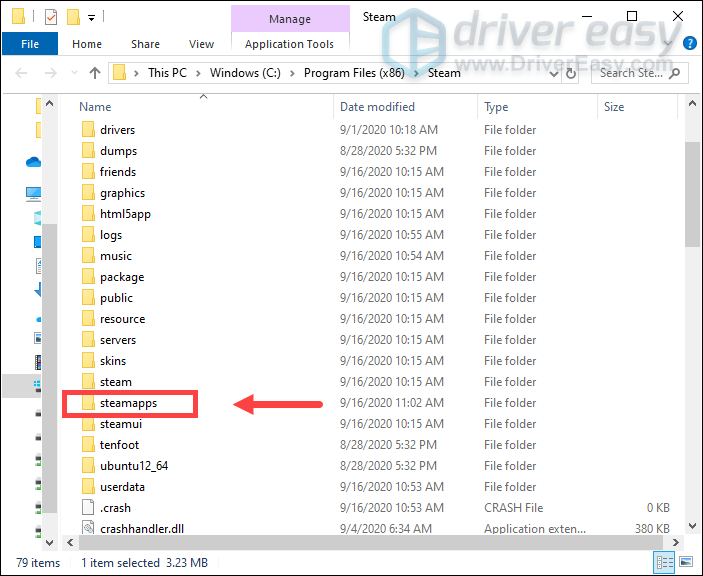Expand the ribbon with the chevron
The width and height of the screenshot is (703, 576).
click(668, 43)
